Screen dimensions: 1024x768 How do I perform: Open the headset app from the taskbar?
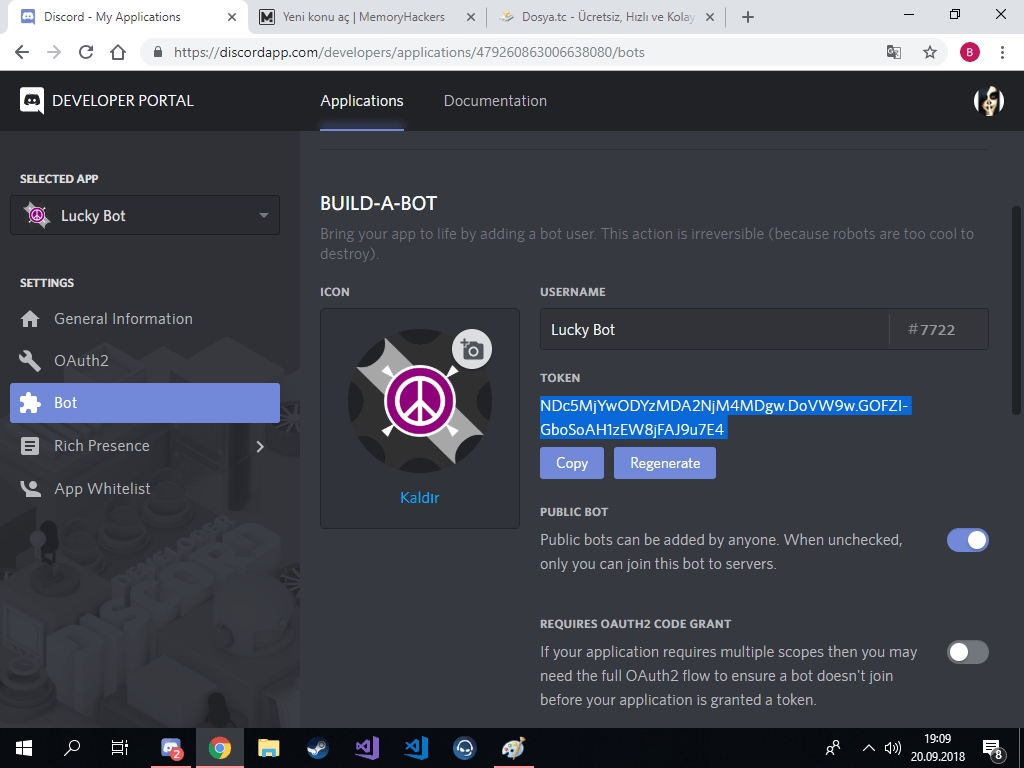pos(464,748)
